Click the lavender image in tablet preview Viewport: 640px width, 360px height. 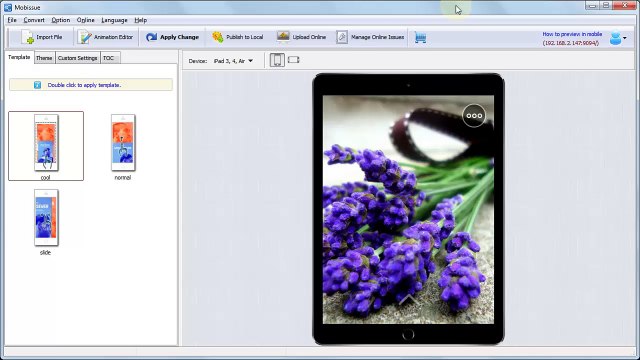(408, 209)
